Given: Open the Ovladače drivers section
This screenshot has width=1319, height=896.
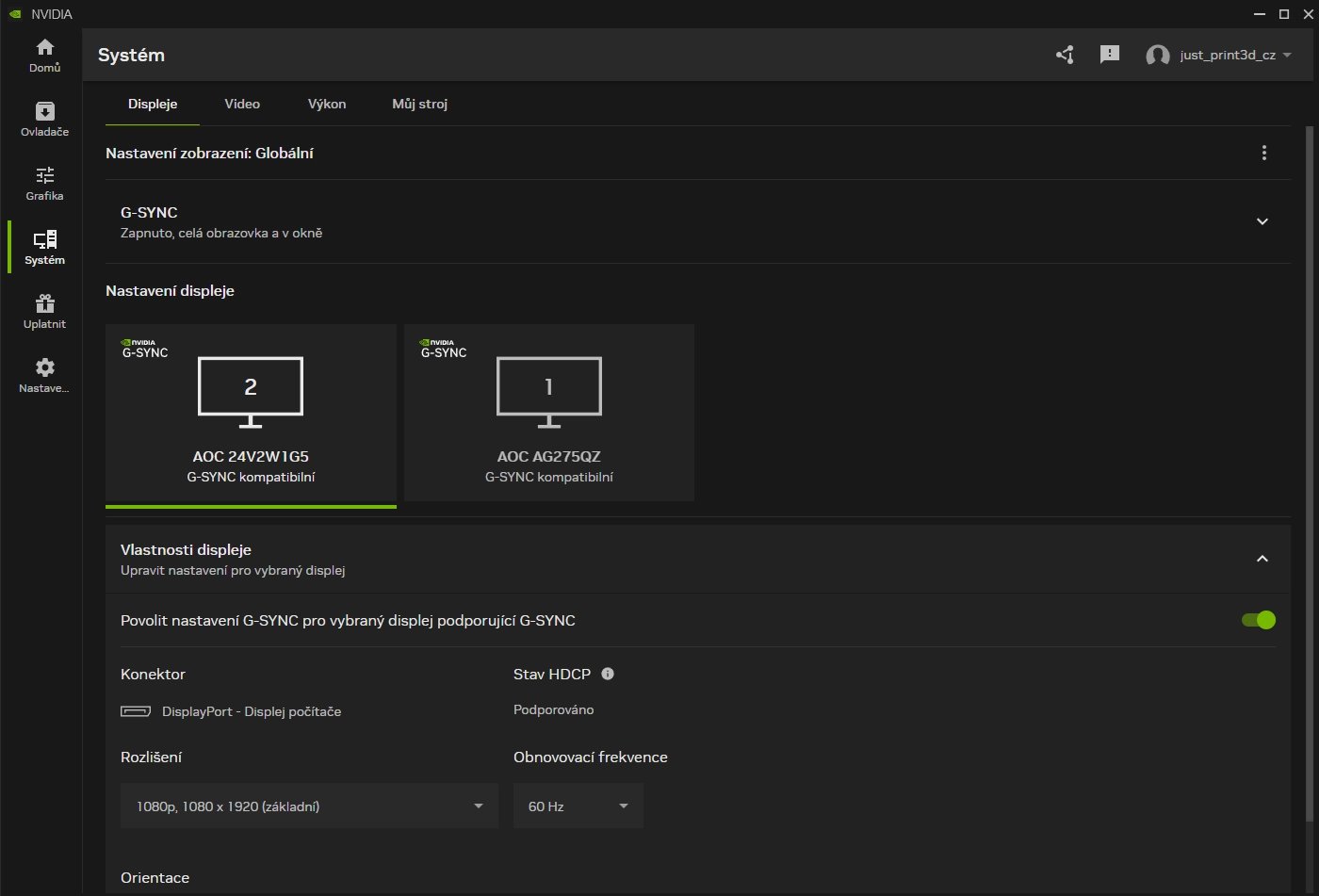Looking at the screenshot, I should tap(44, 120).
